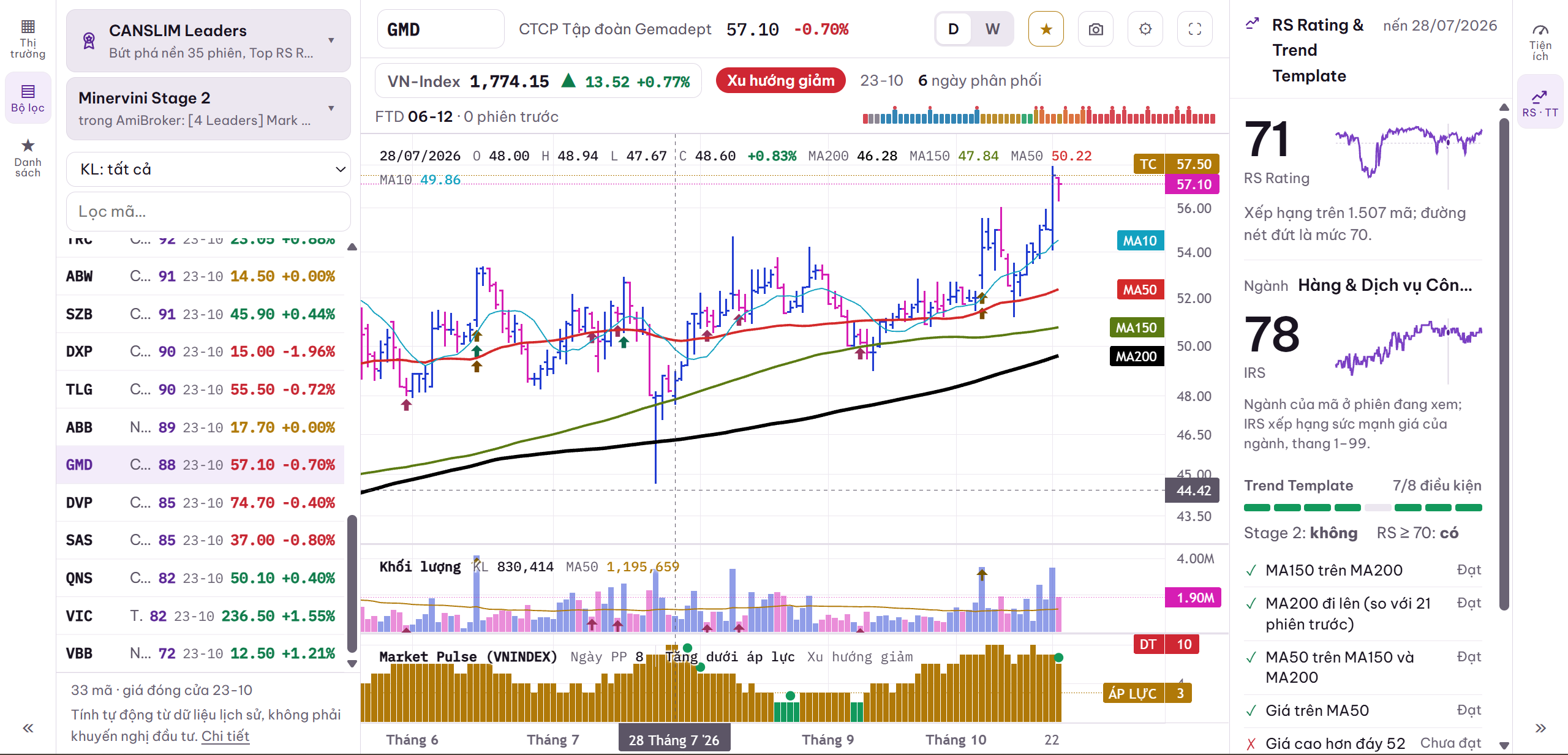Open Tiện ích utilities gauge icon

pos(1540,42)
